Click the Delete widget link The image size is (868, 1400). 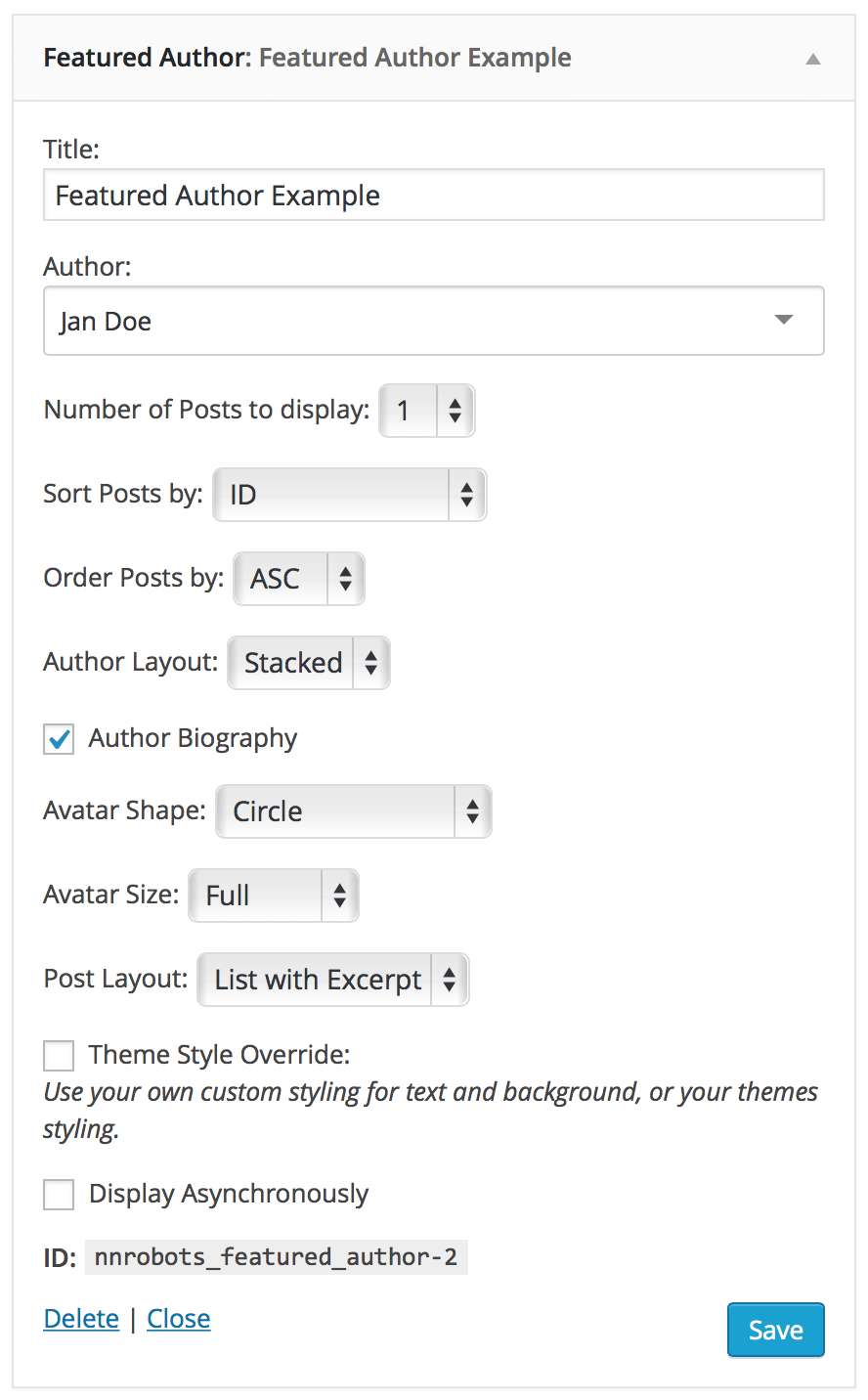coord(81,1319)
